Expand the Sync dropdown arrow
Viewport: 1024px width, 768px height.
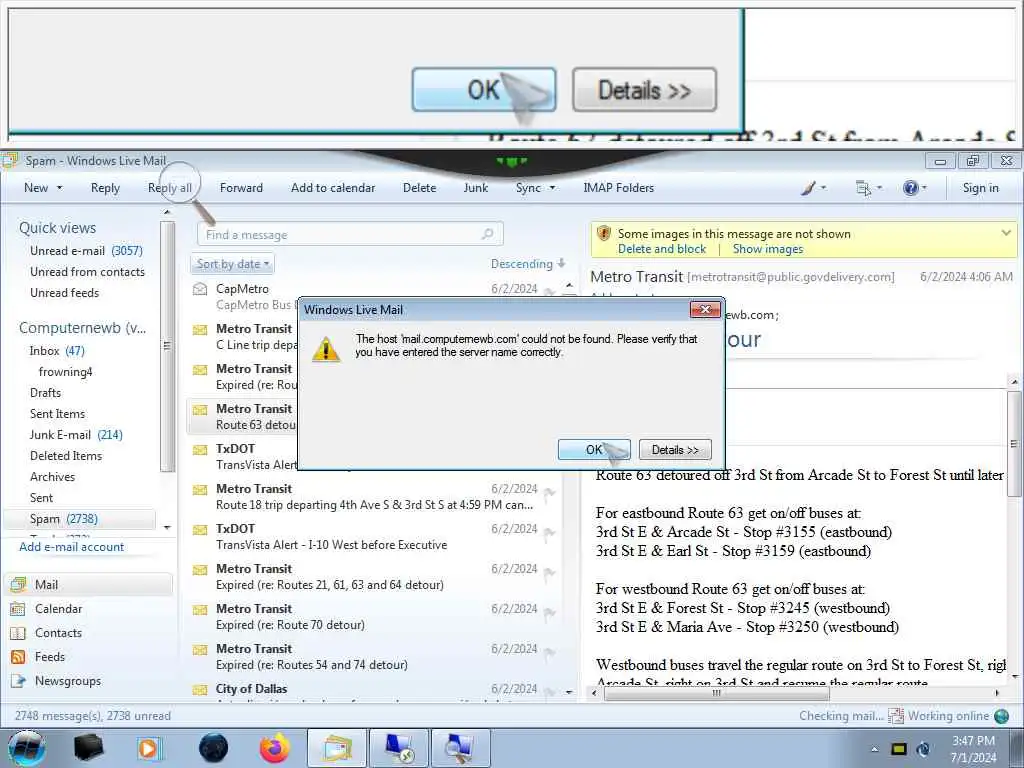point(552,188)
